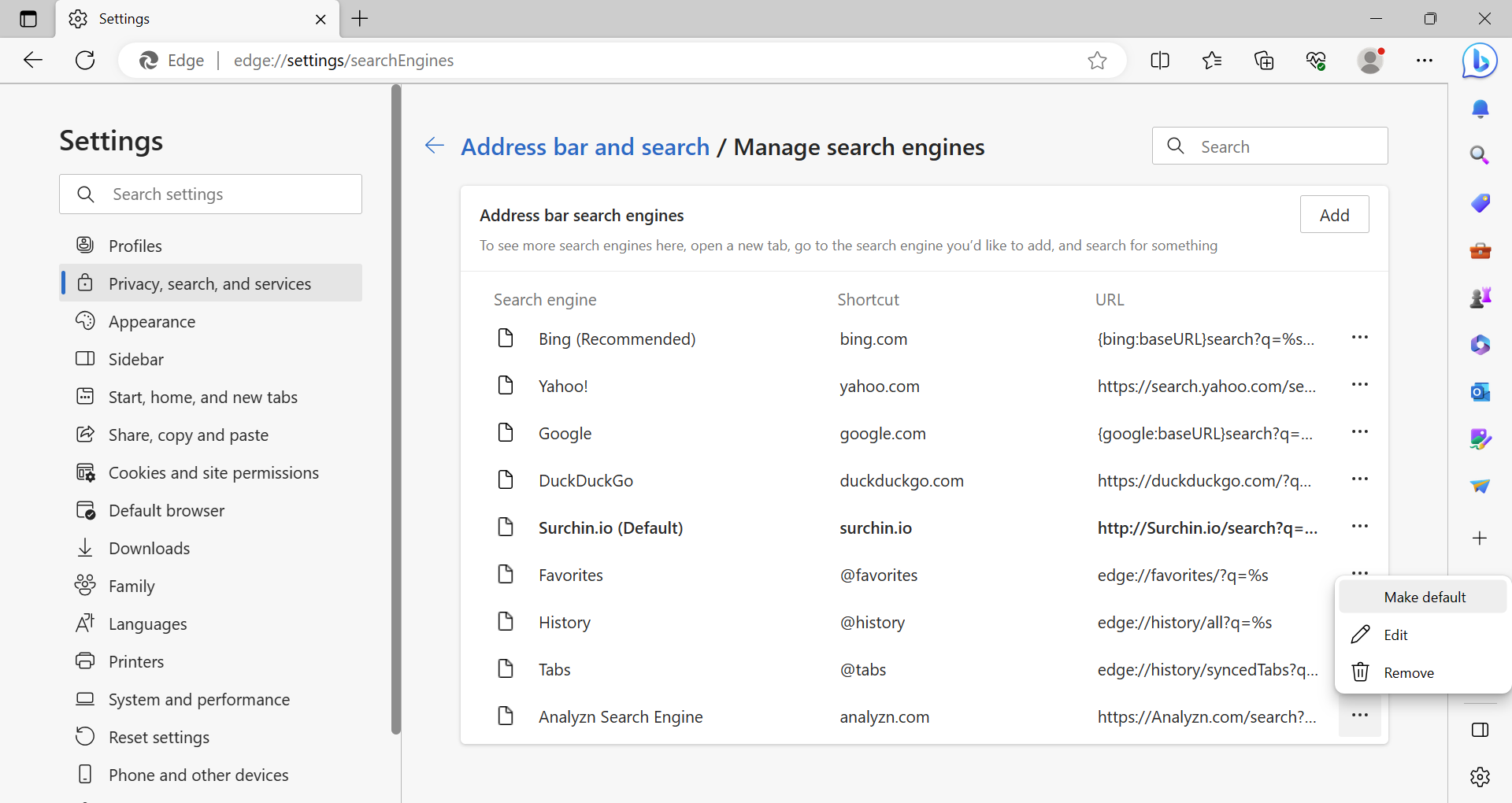Viewport: 1512px width, 803px height.
Task: Open the Outlook sidebar icon
Action: click(1480, 391)
